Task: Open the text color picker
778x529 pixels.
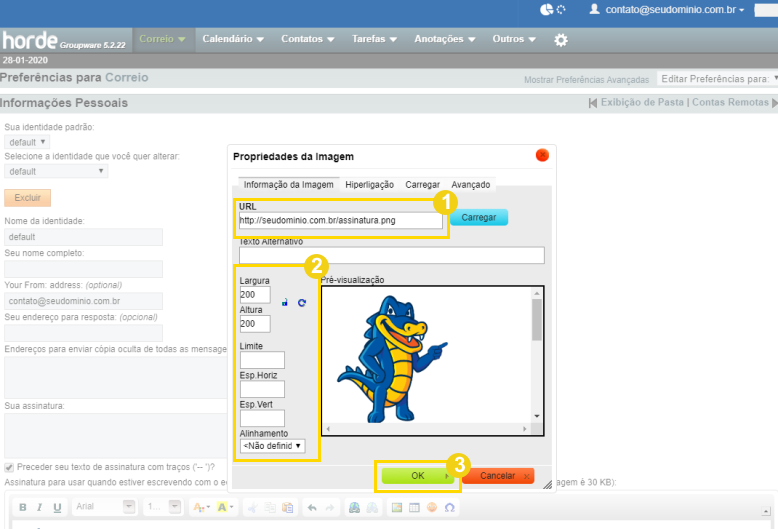Action: (x=201, y=507)
